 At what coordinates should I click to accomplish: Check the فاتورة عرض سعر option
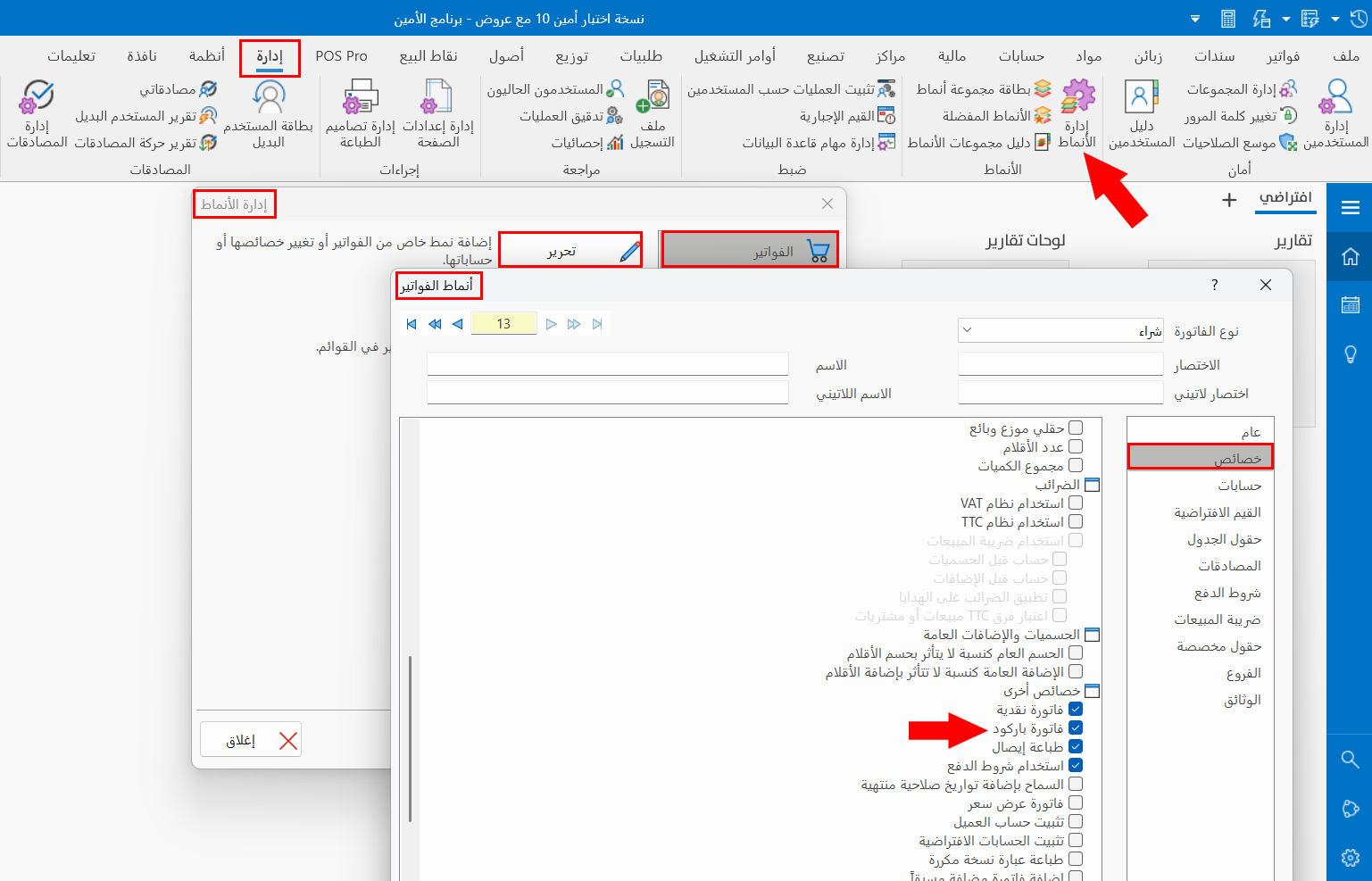tap(1076, 802)
